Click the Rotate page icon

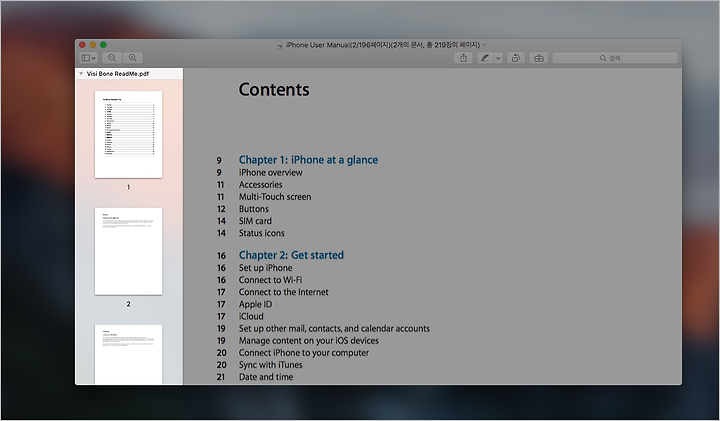click(516, 58)
